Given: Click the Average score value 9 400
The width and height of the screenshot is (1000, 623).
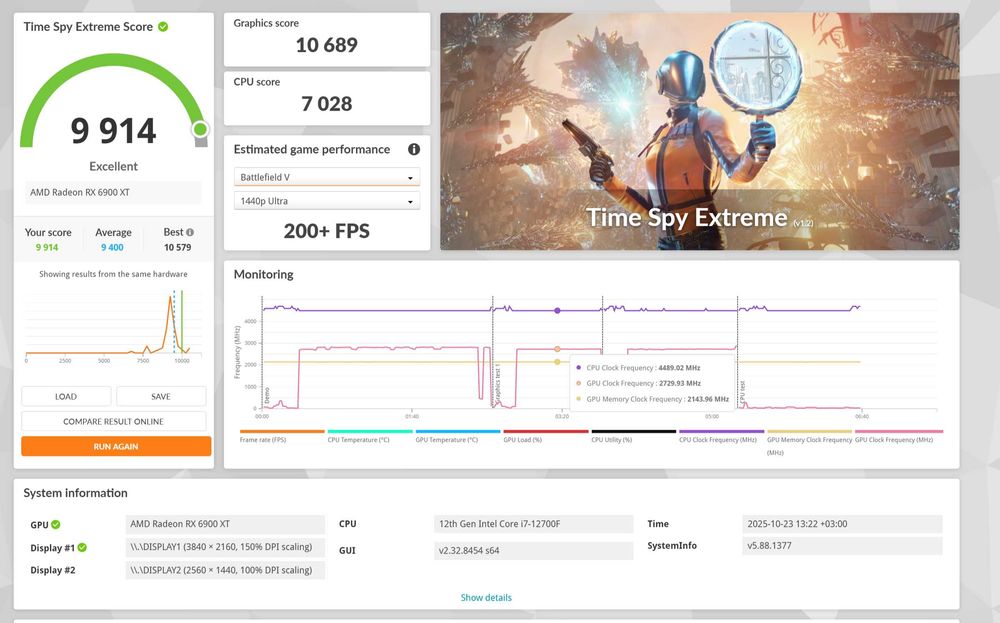Looking at the screenshot, I should [112, 247].
